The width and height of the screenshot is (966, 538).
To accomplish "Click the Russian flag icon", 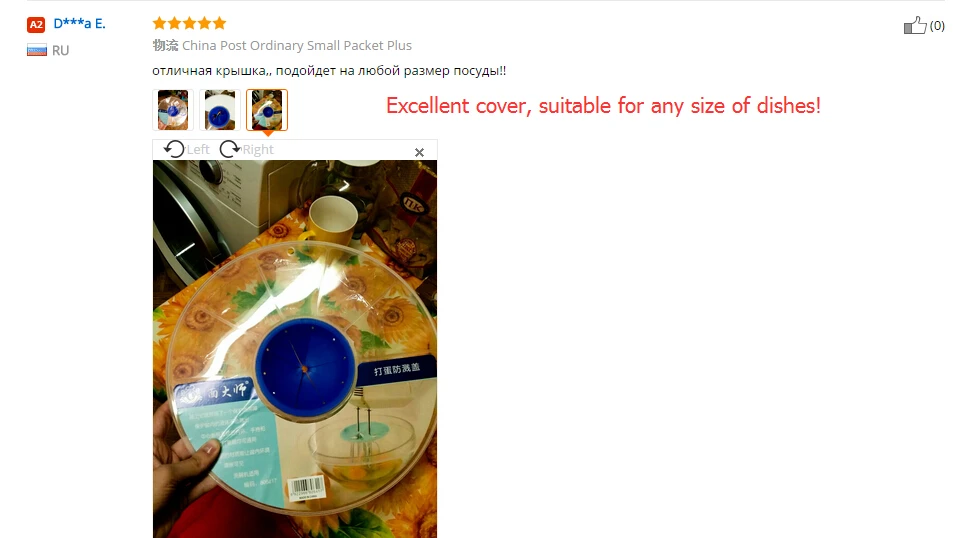I will coord(37,51).
